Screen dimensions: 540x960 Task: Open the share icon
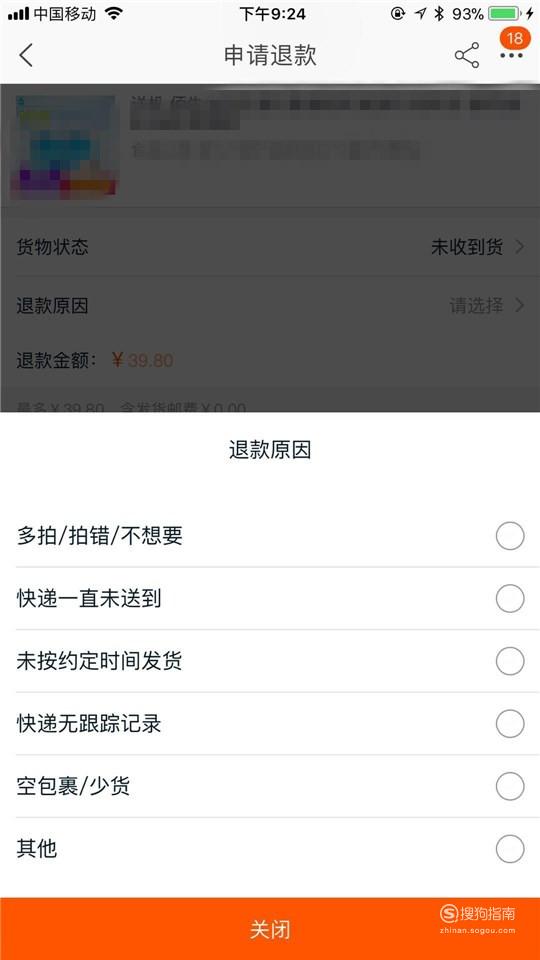(467, 56)
